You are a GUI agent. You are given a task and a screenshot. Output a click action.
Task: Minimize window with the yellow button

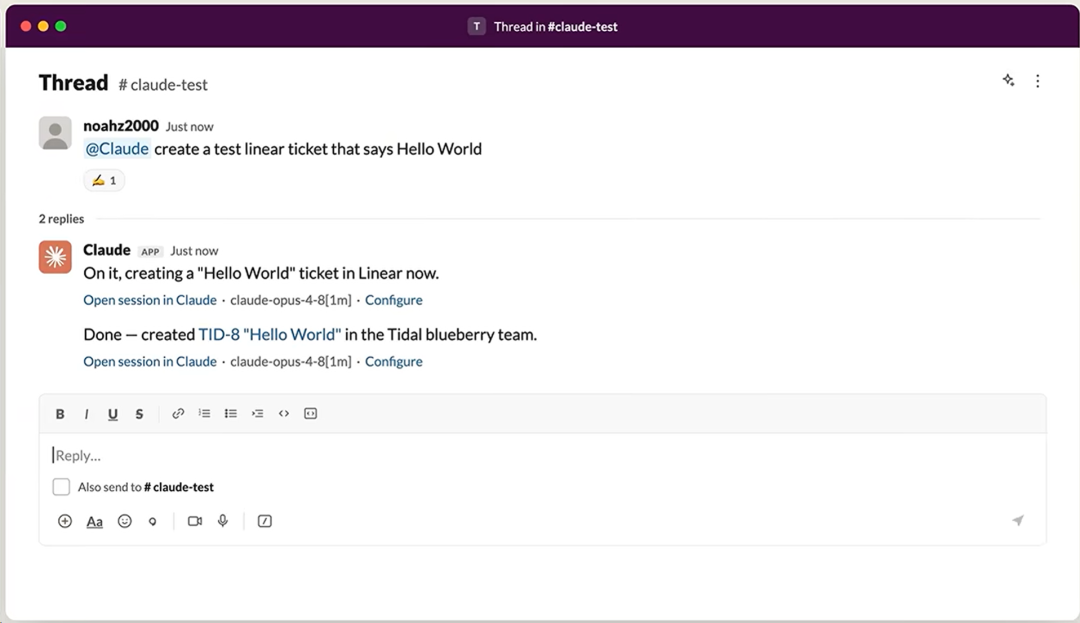(x=43, y=26)
